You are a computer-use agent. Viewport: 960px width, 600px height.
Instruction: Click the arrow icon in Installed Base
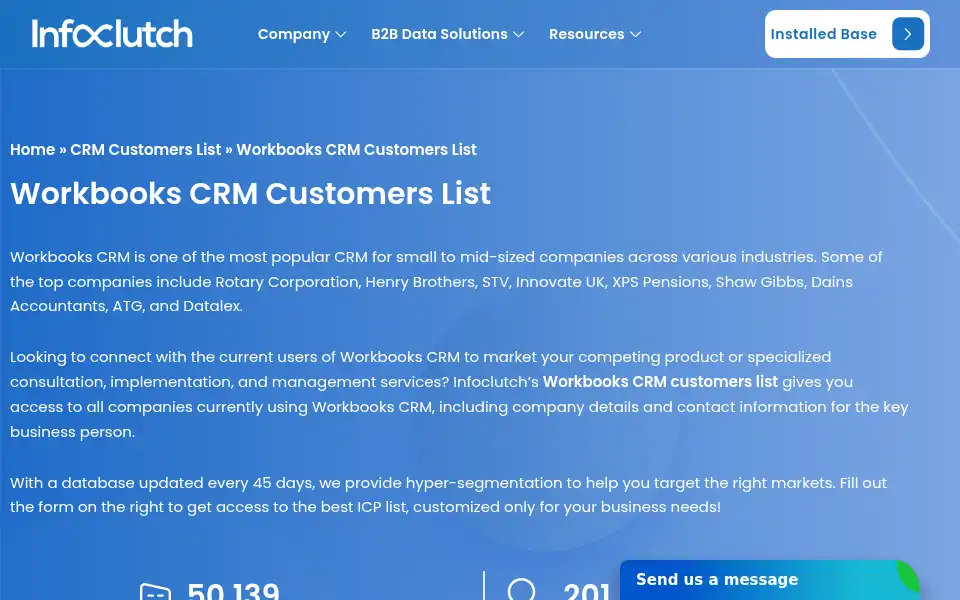(x=908, y=34)
